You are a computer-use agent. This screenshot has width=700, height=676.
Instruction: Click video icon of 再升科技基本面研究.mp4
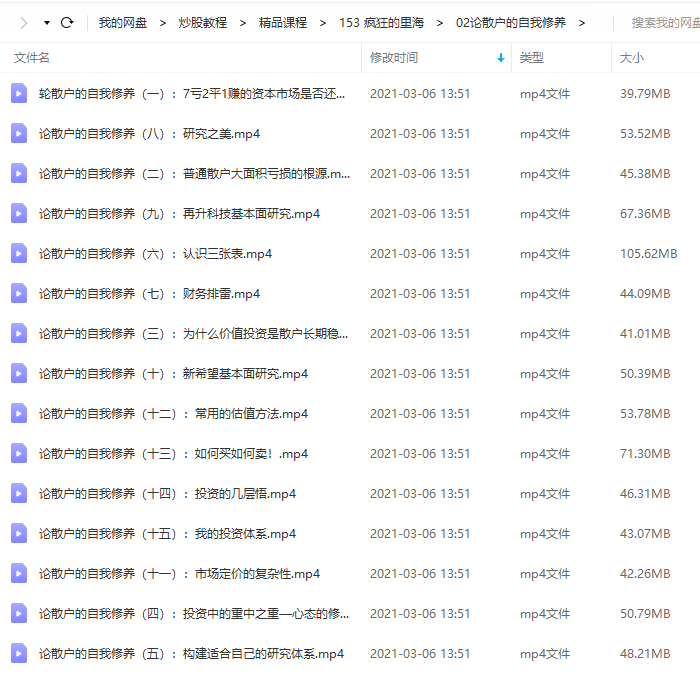(x=19, y=213)
